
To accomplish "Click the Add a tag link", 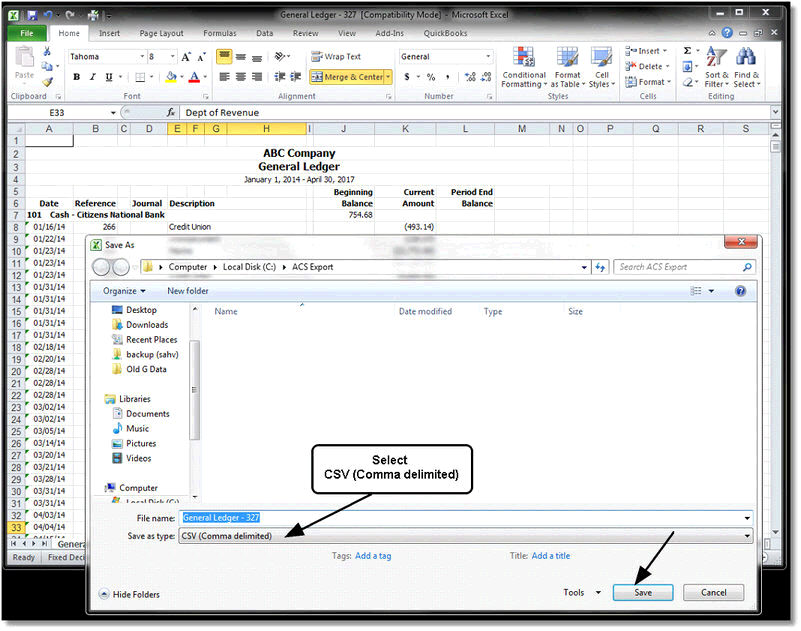I will tap(373, 556).
